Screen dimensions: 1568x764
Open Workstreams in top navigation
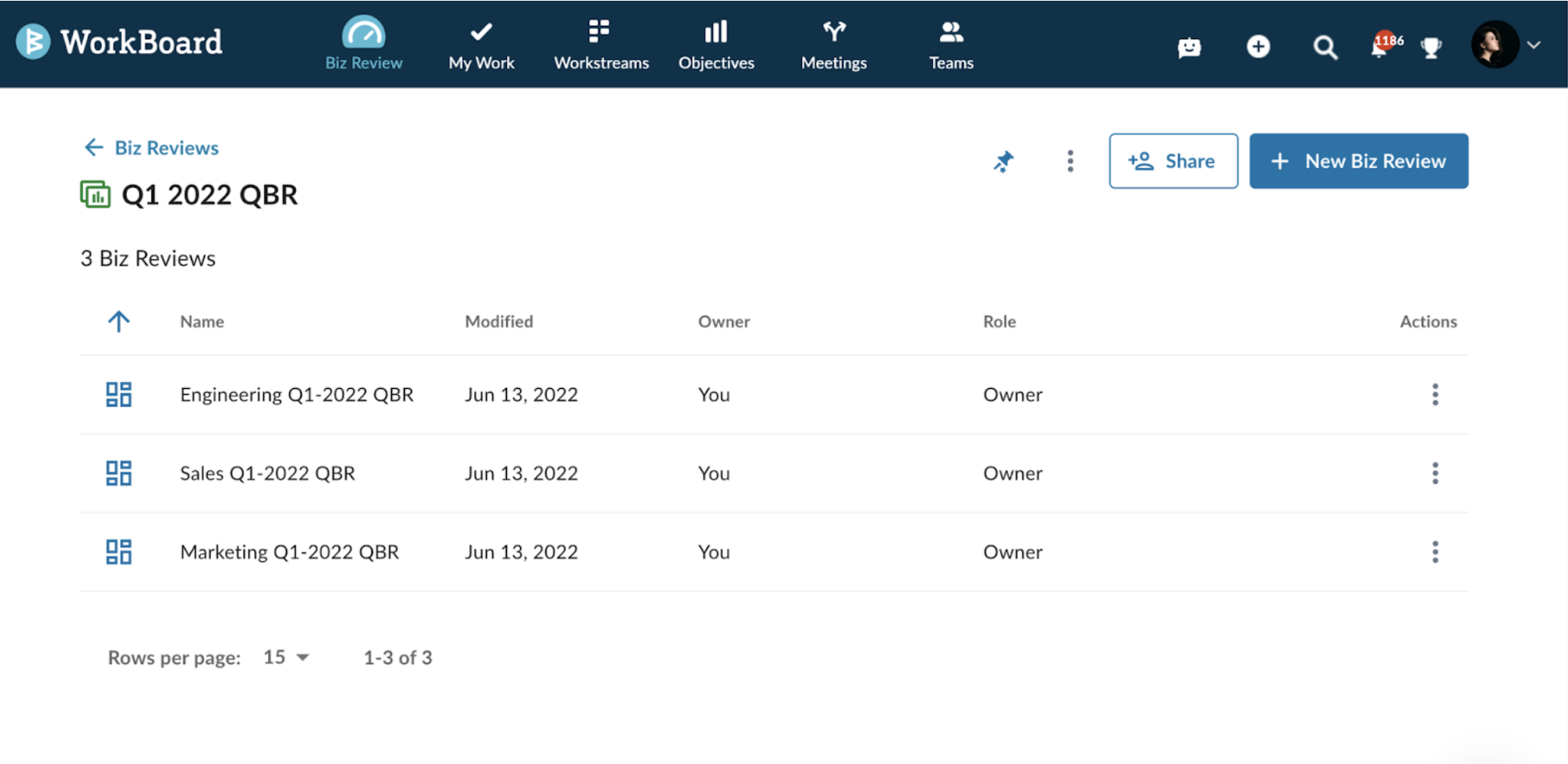point(601,46)
